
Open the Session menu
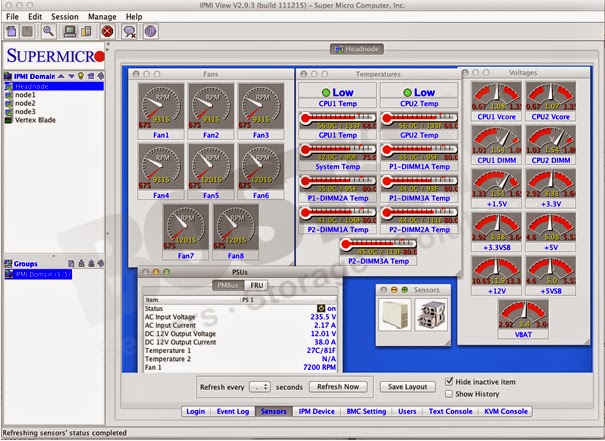pos(64,17)
